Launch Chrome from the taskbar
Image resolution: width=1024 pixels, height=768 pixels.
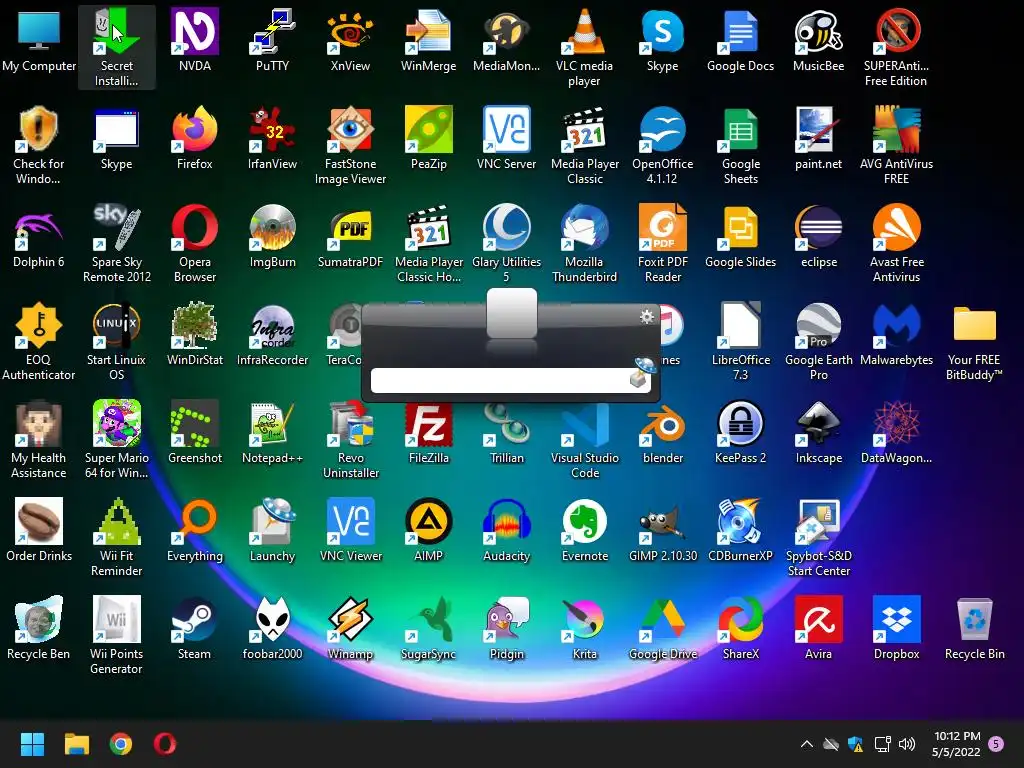pos(121,744)
